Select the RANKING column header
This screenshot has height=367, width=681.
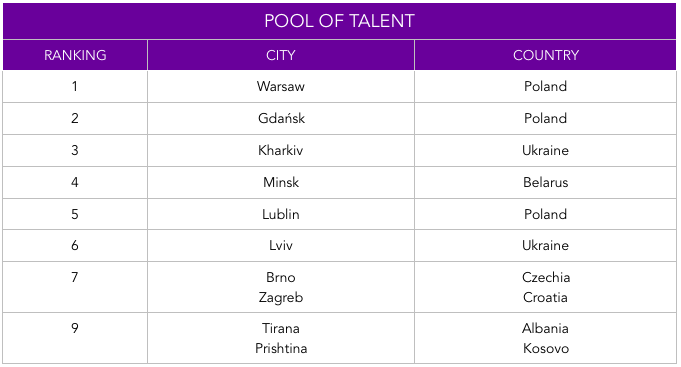click(75, 55)
